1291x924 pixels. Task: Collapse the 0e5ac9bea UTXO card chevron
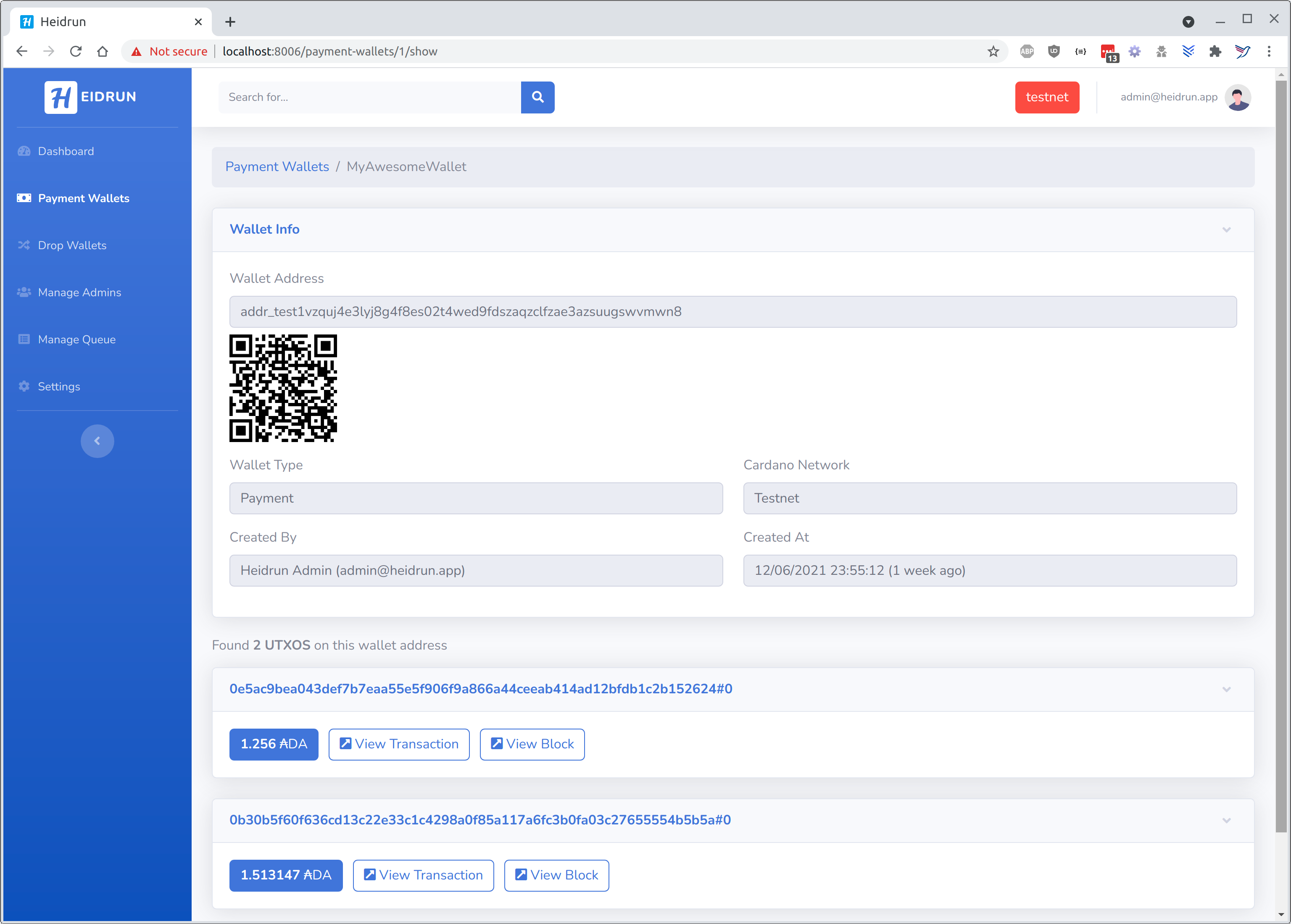pyautogui.click(x=1226, y=690)
